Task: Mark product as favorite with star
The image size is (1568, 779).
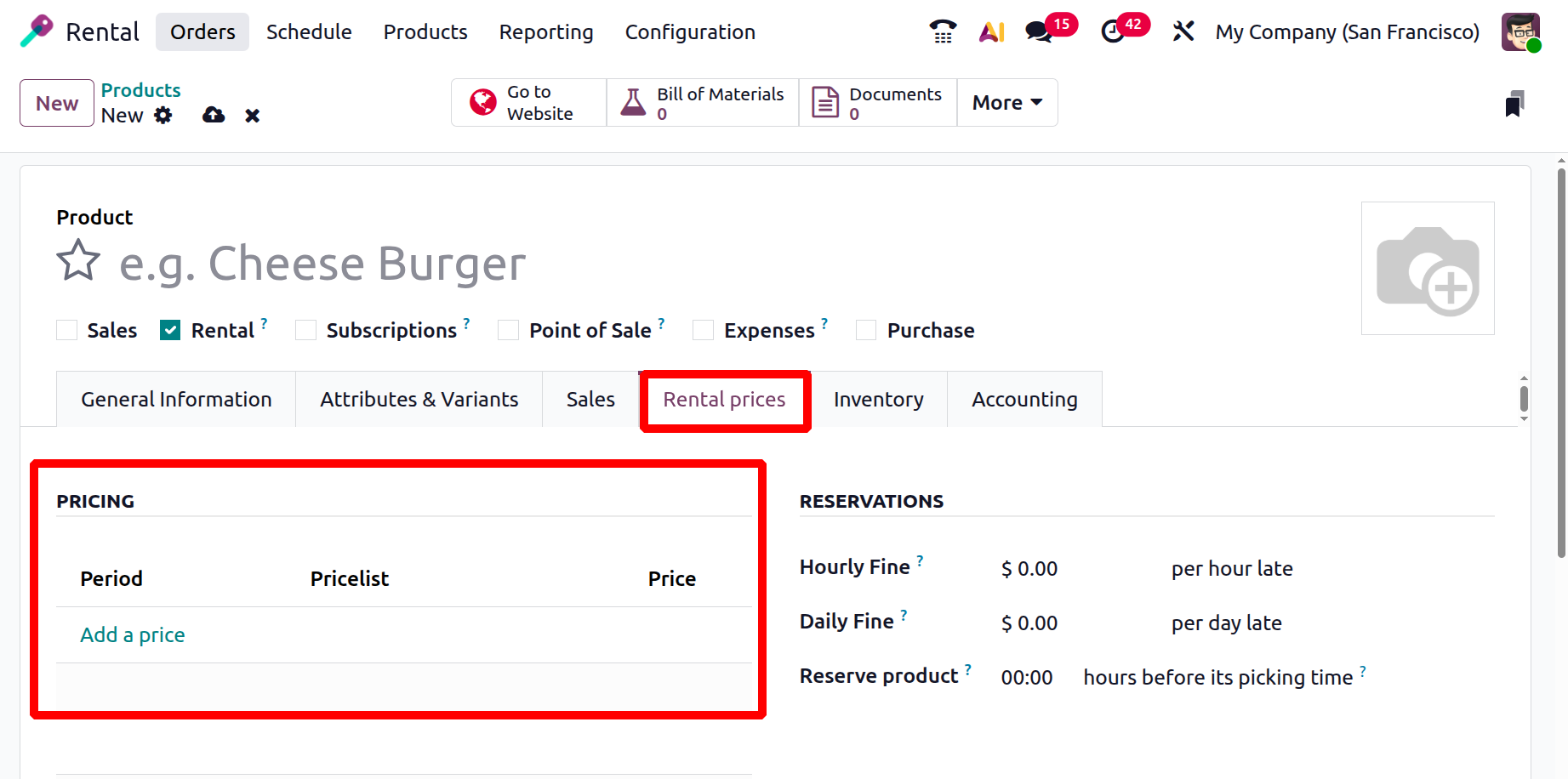Action: click(x=78, y=261)
